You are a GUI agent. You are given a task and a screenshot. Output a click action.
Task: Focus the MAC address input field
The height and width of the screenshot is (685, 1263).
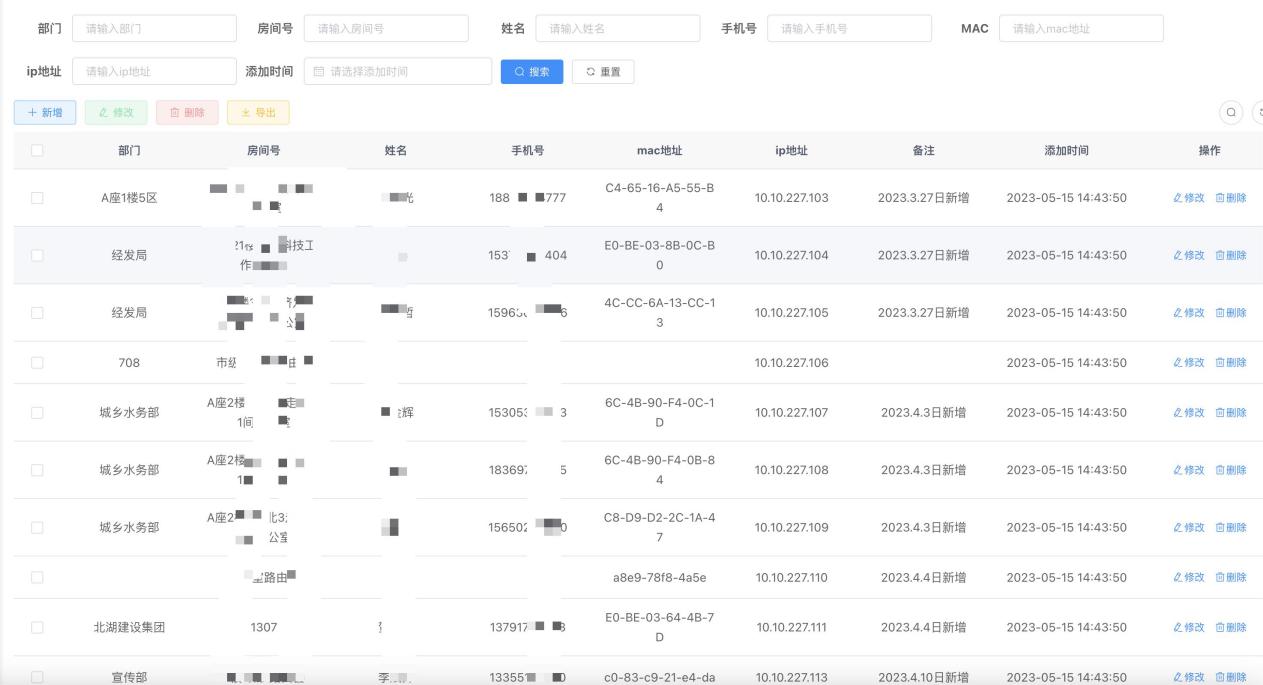[x=1081, y=29]
